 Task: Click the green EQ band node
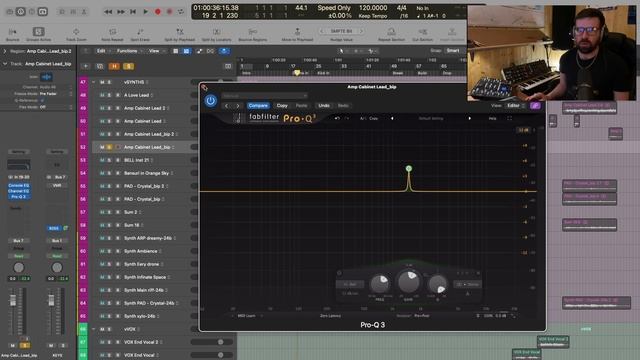(409, 168)
